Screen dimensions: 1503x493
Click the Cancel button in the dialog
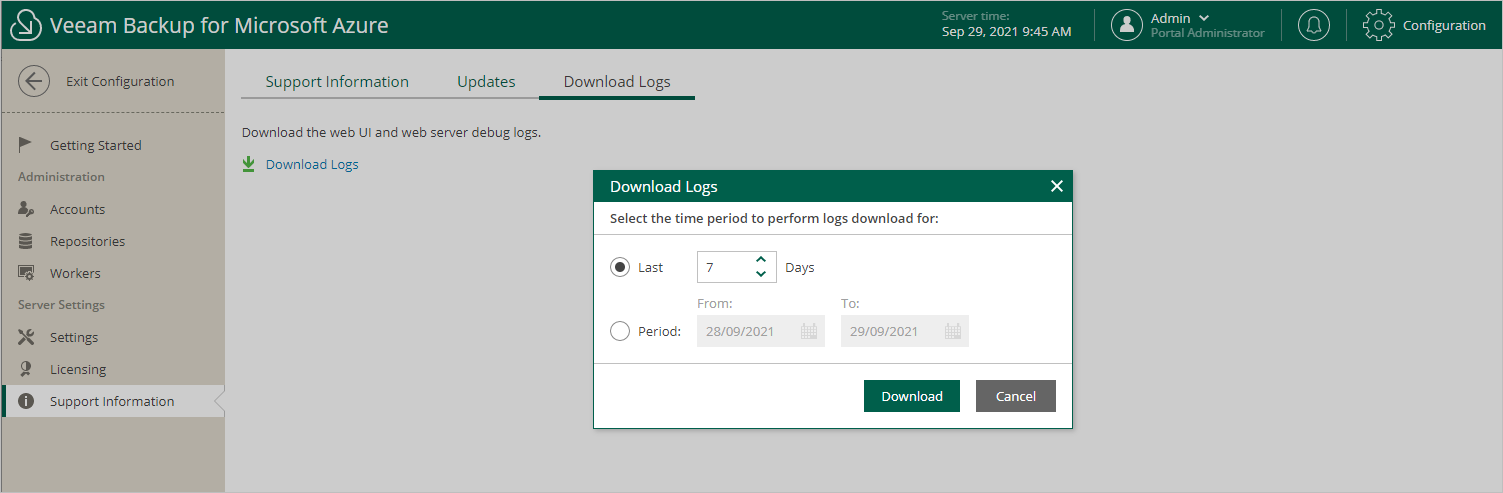pos(1016,396)
